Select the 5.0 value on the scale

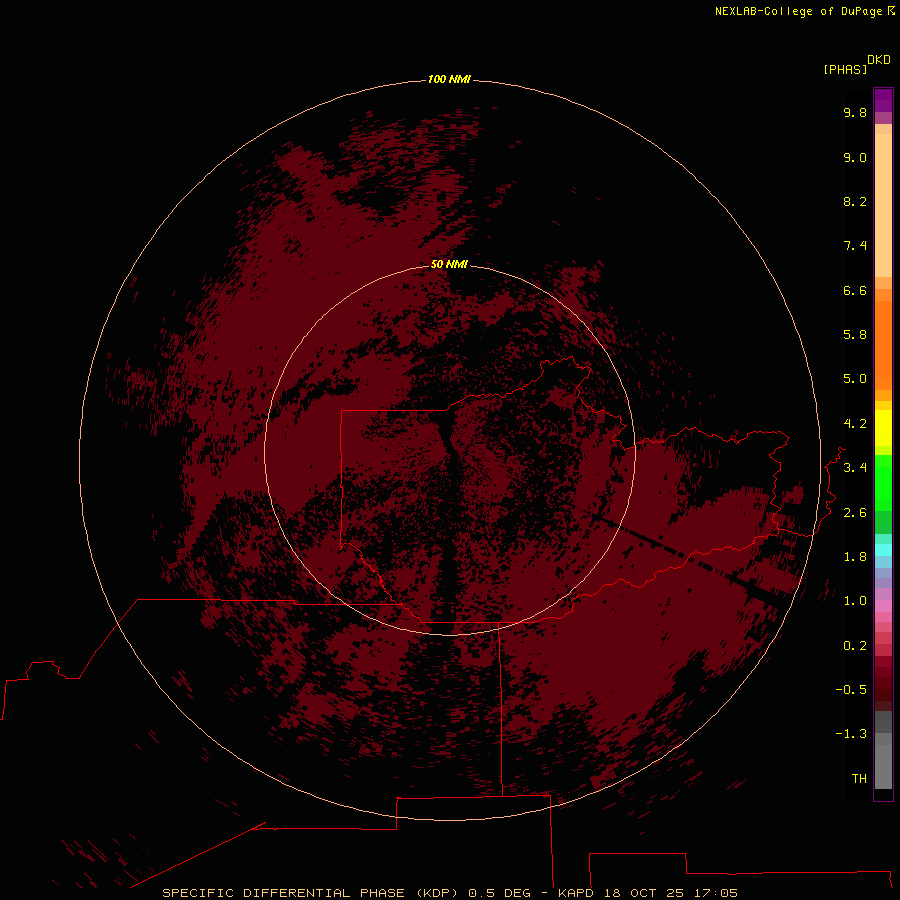[855, 379]
